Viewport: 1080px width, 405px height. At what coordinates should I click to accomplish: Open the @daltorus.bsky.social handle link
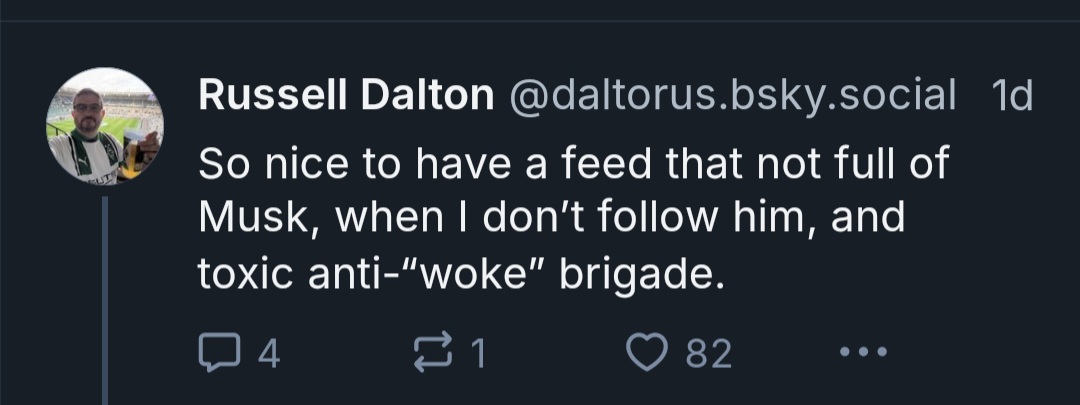tap(733, 96)
